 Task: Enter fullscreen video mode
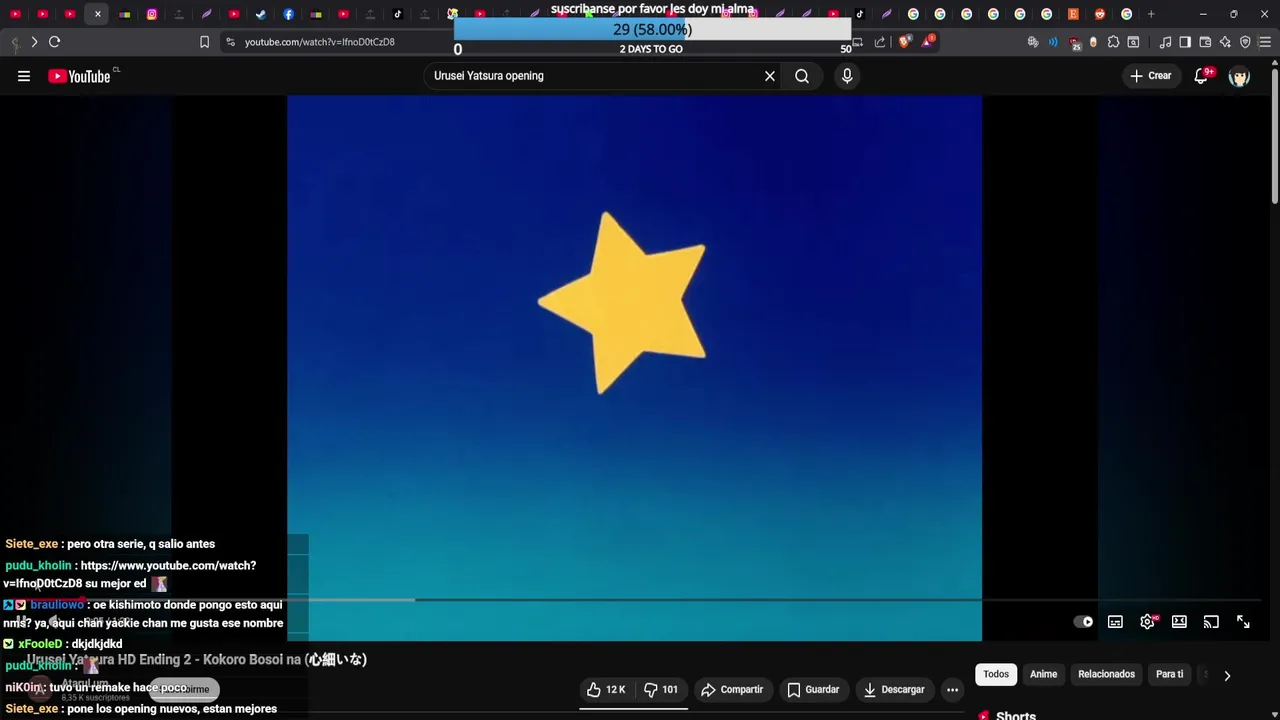click(x=1243, y=622)
